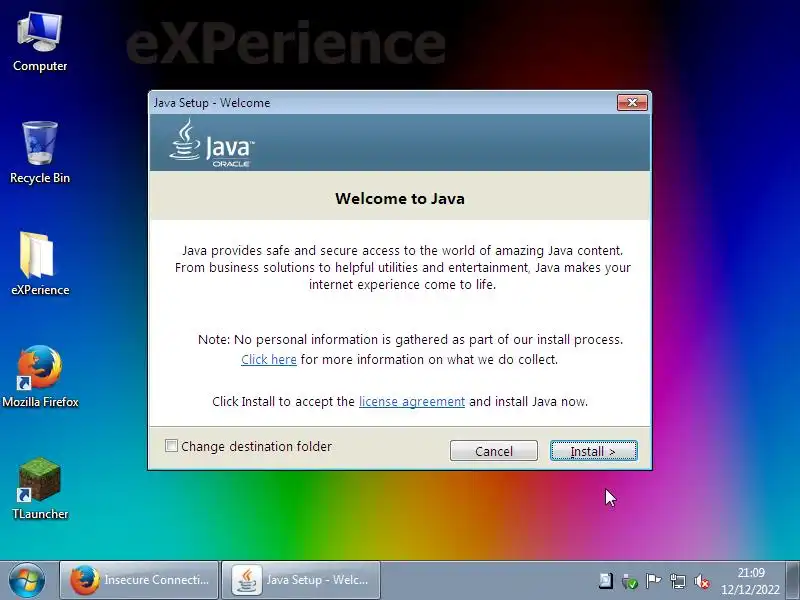Click the muted volume tray icon
800x600 pixels.
pyautogui.click(x=702, y=581)
